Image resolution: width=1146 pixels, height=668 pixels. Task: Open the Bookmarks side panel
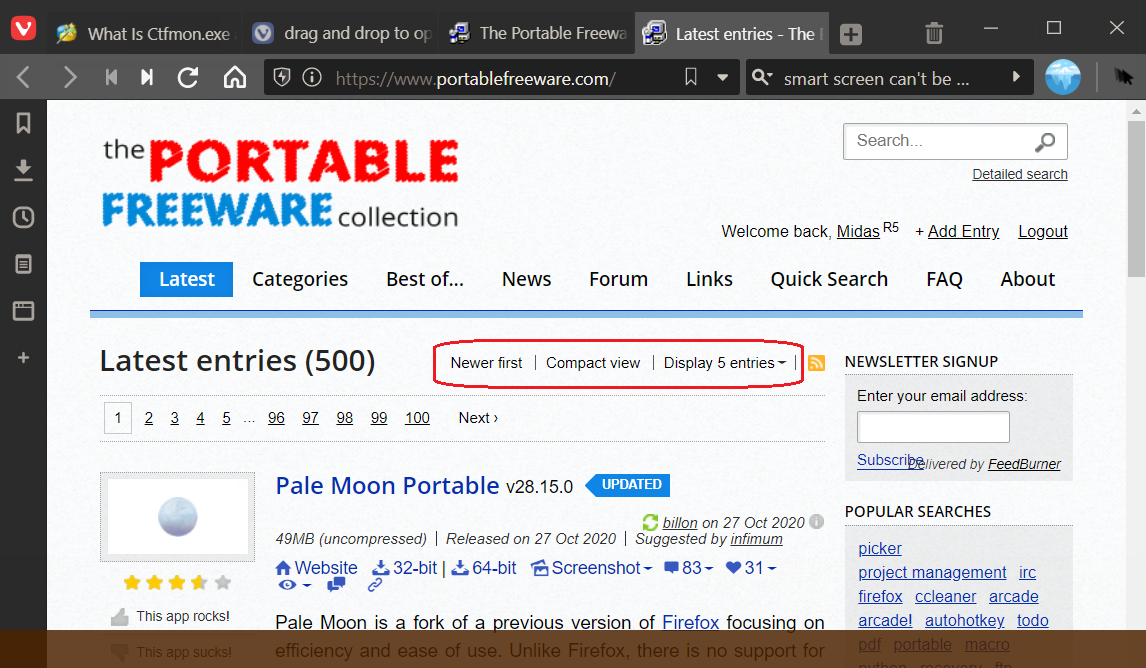click(x=23, y=123)
